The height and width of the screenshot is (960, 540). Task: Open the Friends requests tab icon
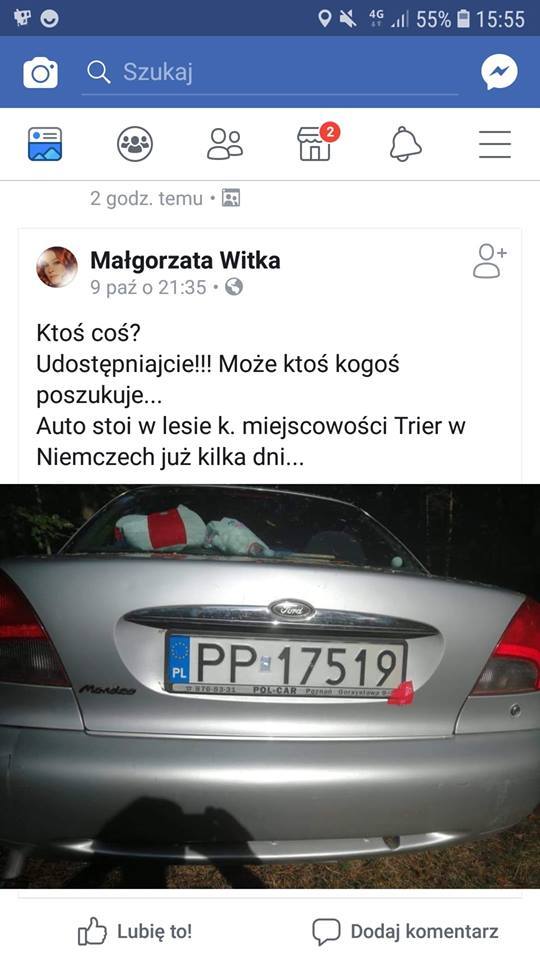[225, 144]
